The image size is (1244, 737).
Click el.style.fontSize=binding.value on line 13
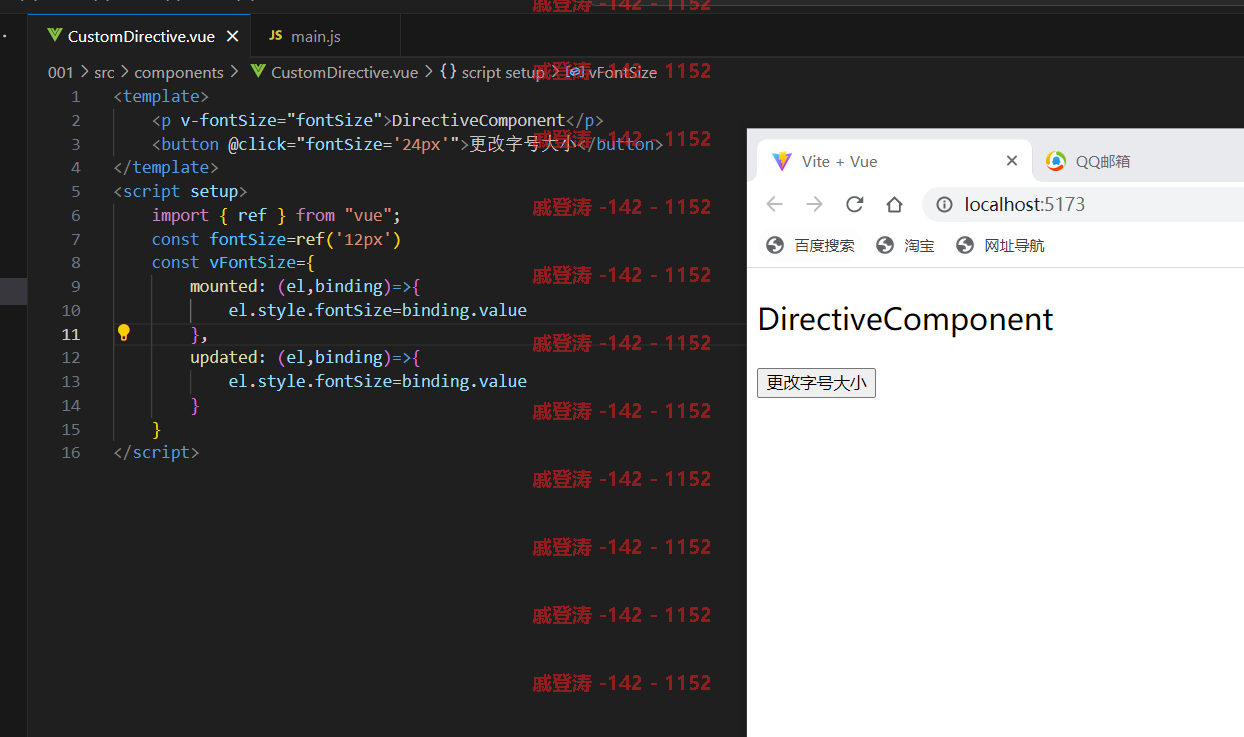tap(377, 381)
